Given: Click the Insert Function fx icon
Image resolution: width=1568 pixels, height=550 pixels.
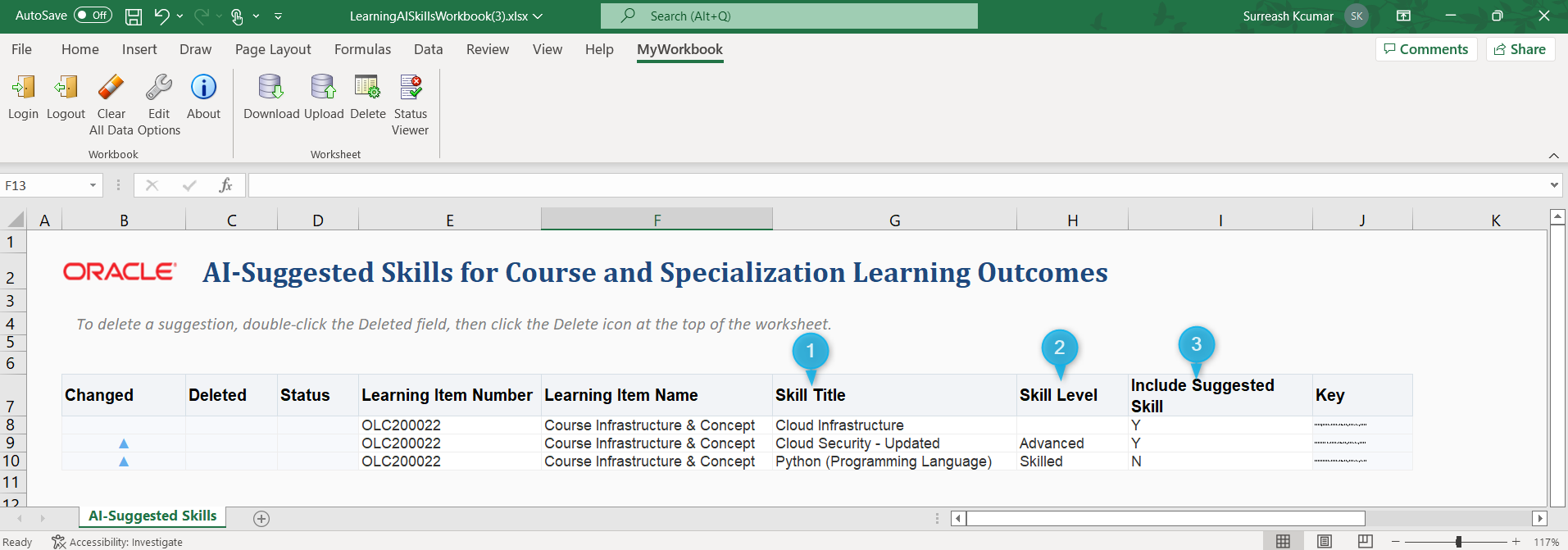Looking at the screenshot, I should [x=225, y=185].
